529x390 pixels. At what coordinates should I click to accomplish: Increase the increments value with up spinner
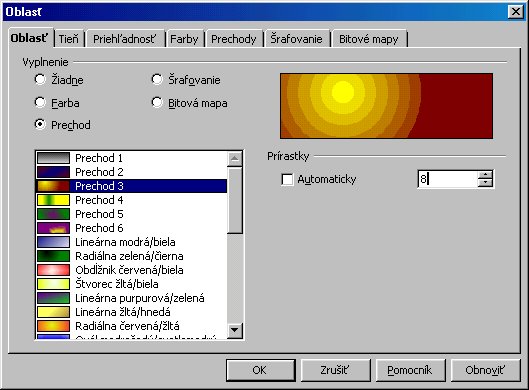(x=485, y=175)
